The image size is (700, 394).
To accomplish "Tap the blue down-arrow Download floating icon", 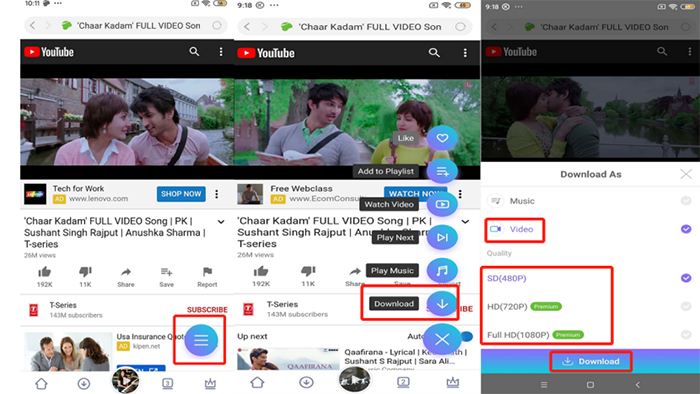I will (442, 303).
